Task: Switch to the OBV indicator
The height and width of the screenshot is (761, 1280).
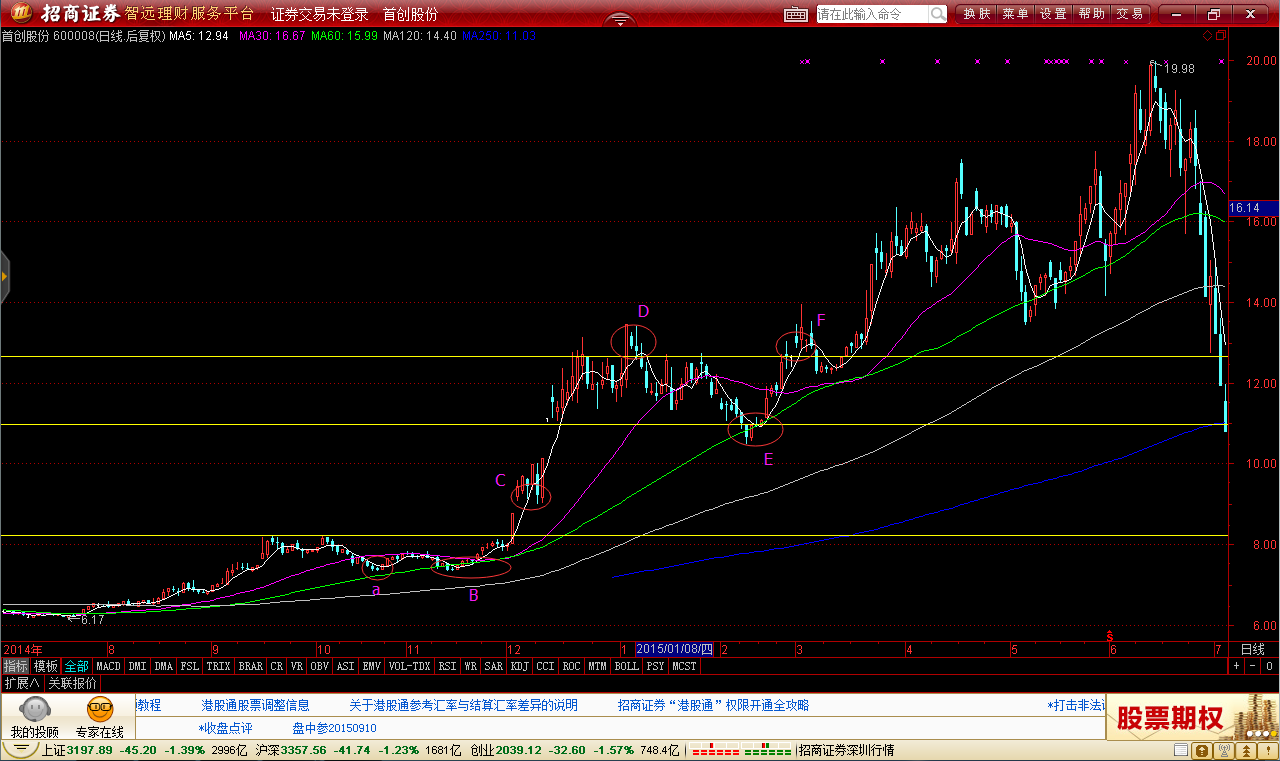Action: pyautogui.click(x=320, y=666)
